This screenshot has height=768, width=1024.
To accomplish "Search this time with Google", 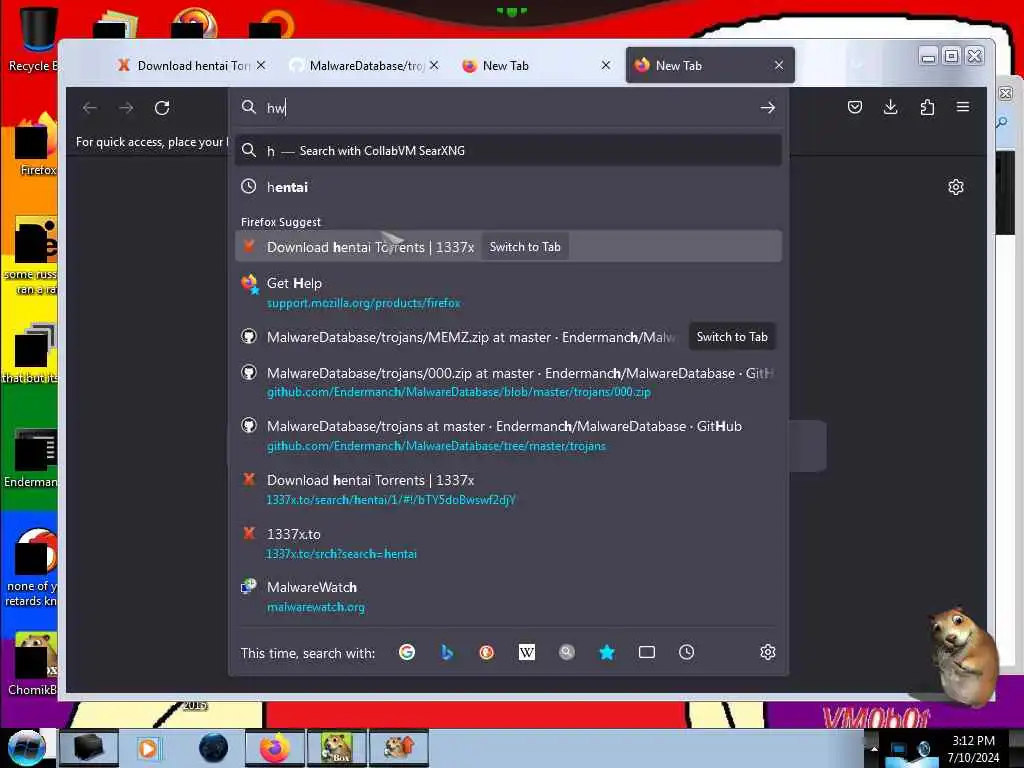I will pyautogui.click(x=407, y=652).
